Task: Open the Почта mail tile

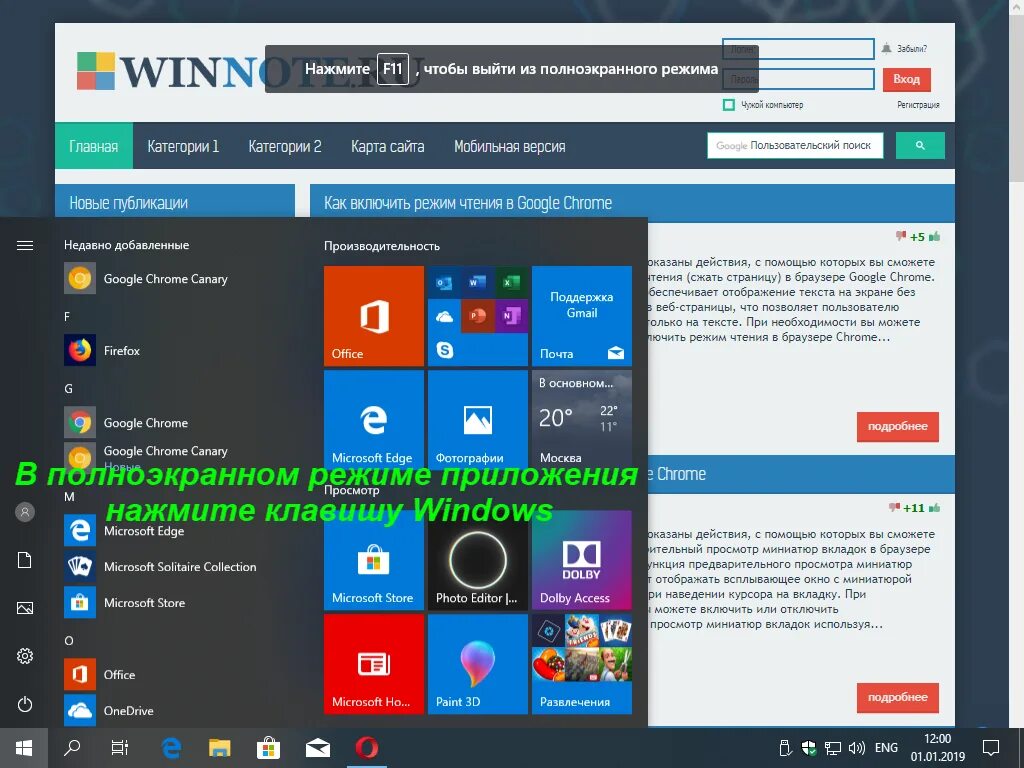Action: click(582, 316)
